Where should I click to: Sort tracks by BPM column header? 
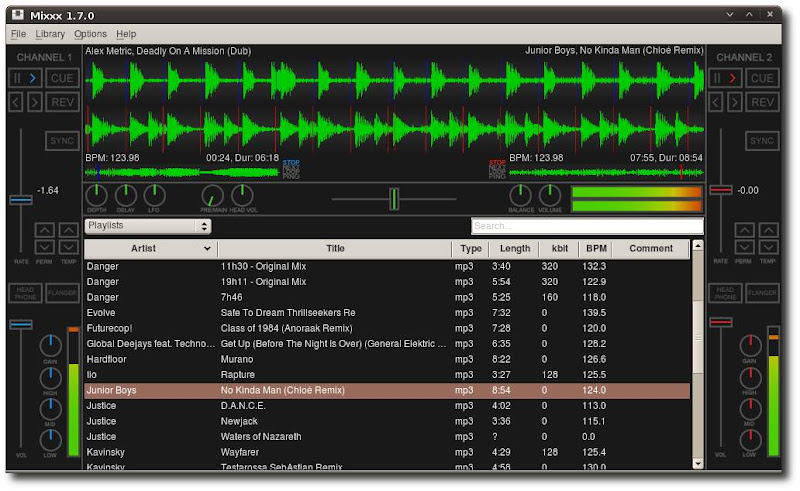(x=596, y=249)
